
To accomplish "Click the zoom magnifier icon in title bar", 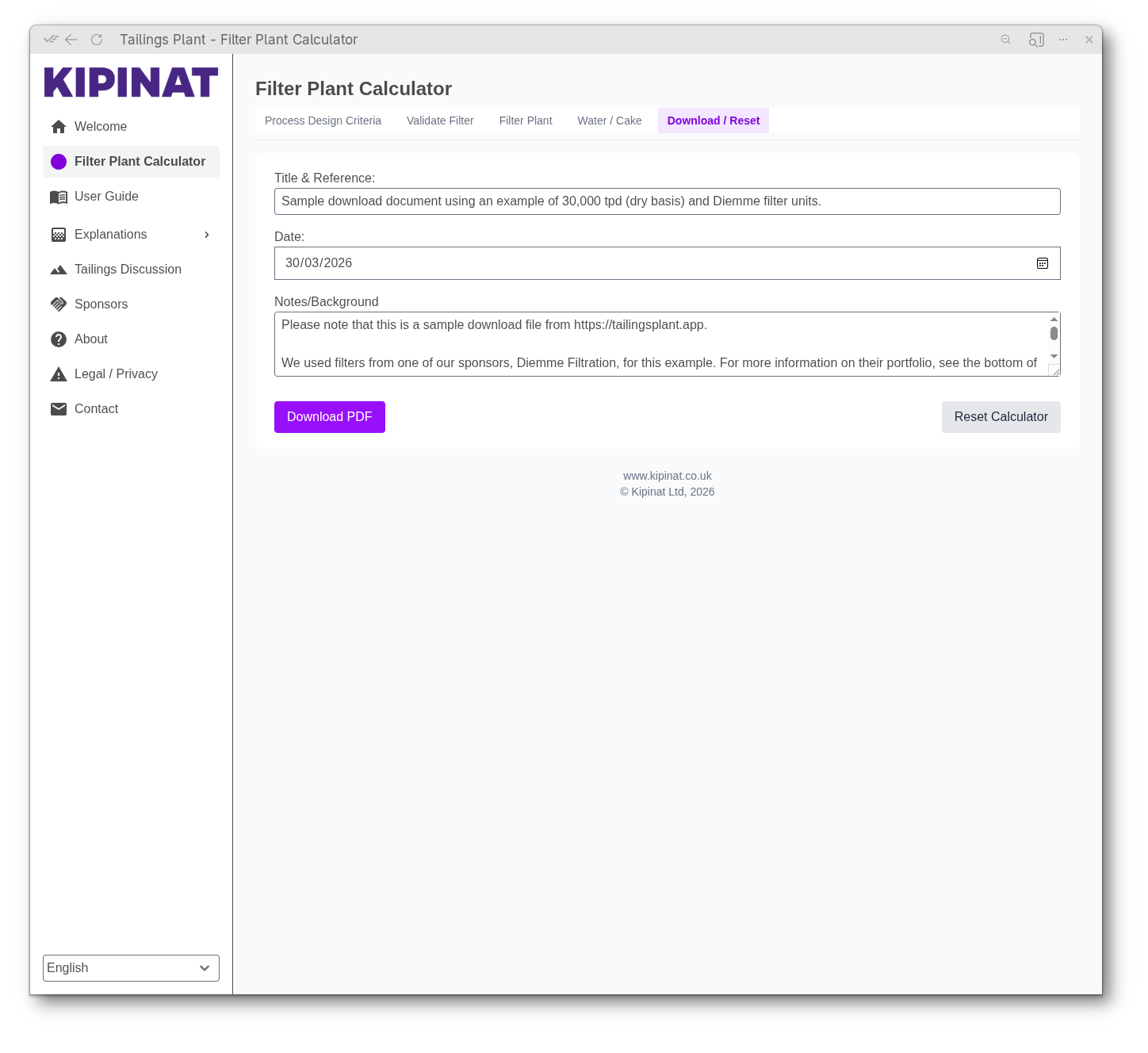I will pos(1006,40).
